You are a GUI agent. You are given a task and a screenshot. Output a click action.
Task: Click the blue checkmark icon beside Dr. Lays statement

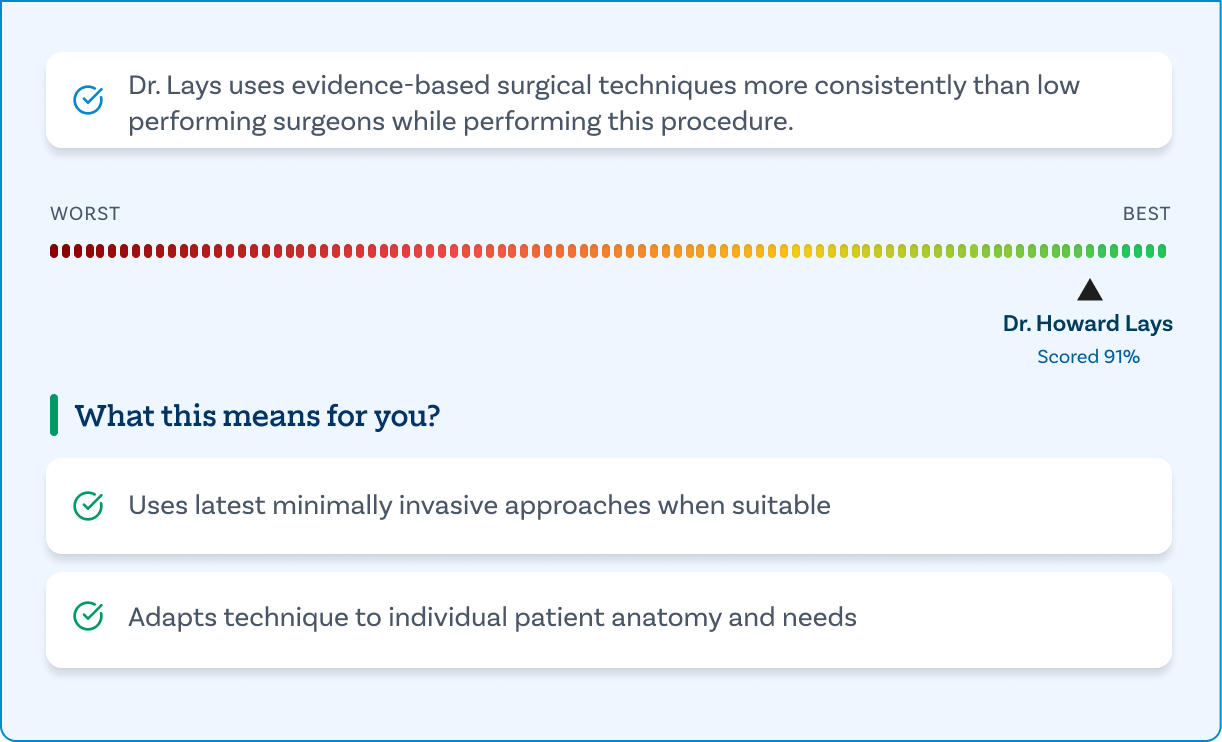(x=89, y=100)
